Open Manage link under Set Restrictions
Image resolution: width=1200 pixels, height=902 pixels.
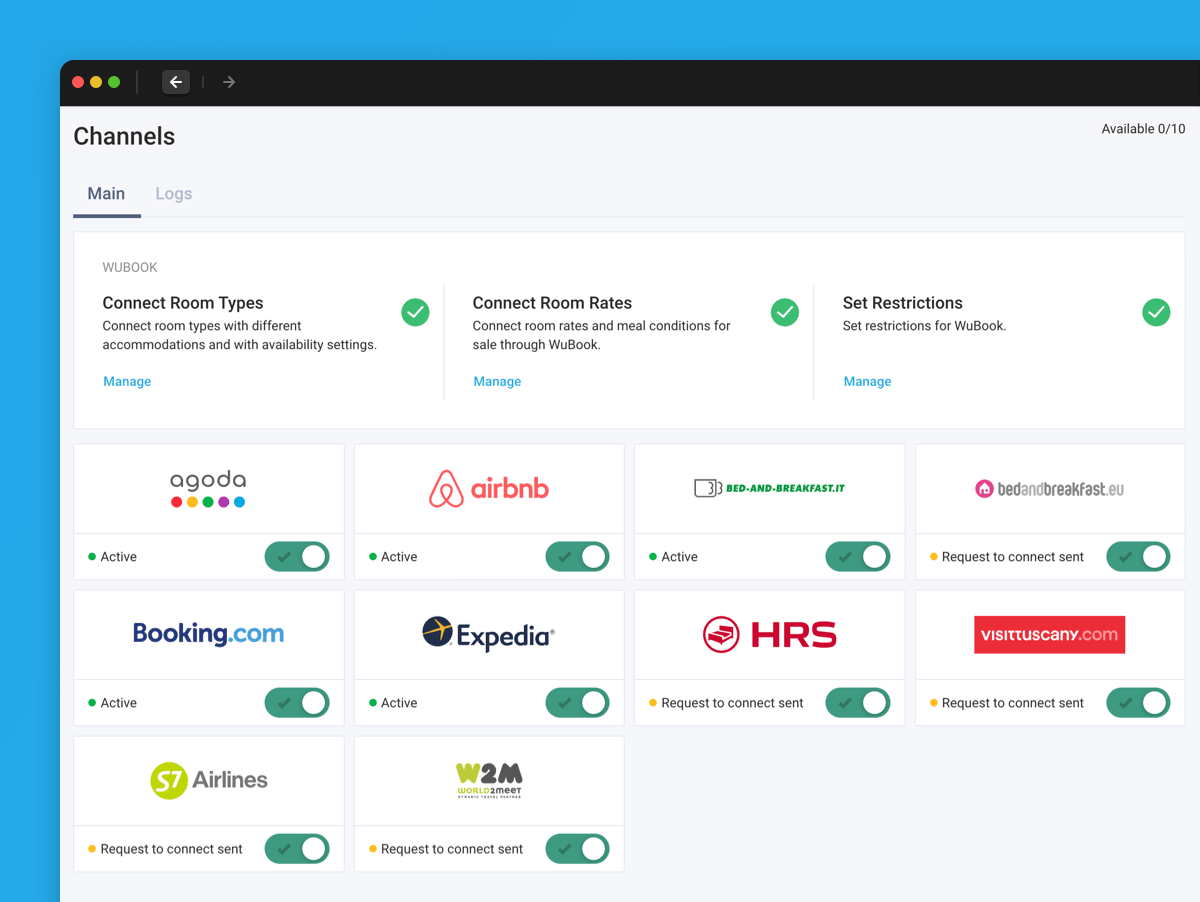pos(867,381)
